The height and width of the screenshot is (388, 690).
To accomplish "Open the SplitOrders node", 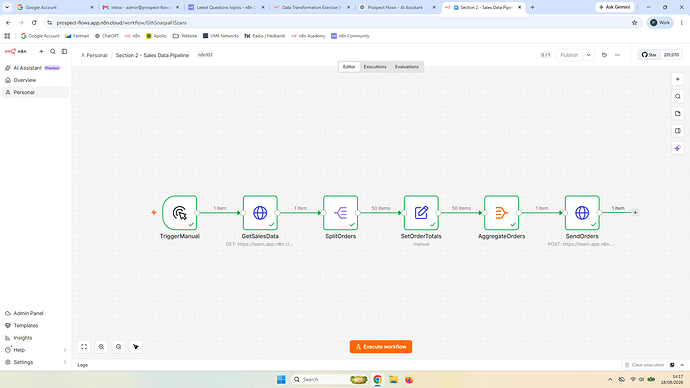I will pos(341,213).
